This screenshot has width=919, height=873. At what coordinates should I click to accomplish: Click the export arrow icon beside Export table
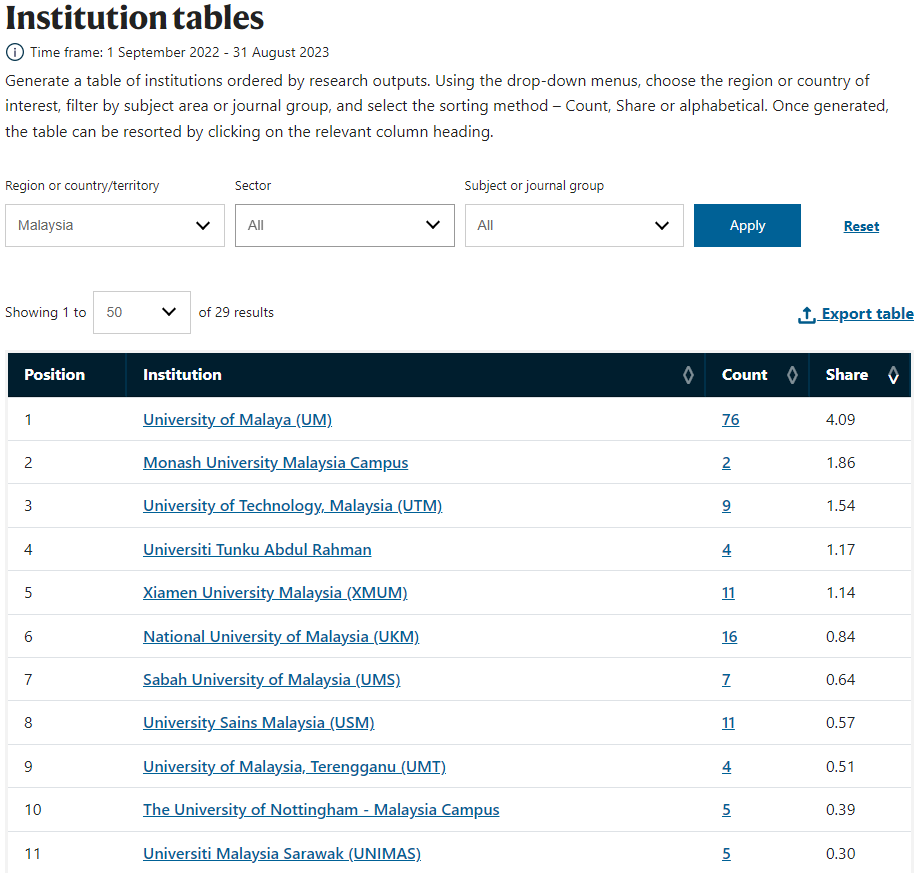806,314
